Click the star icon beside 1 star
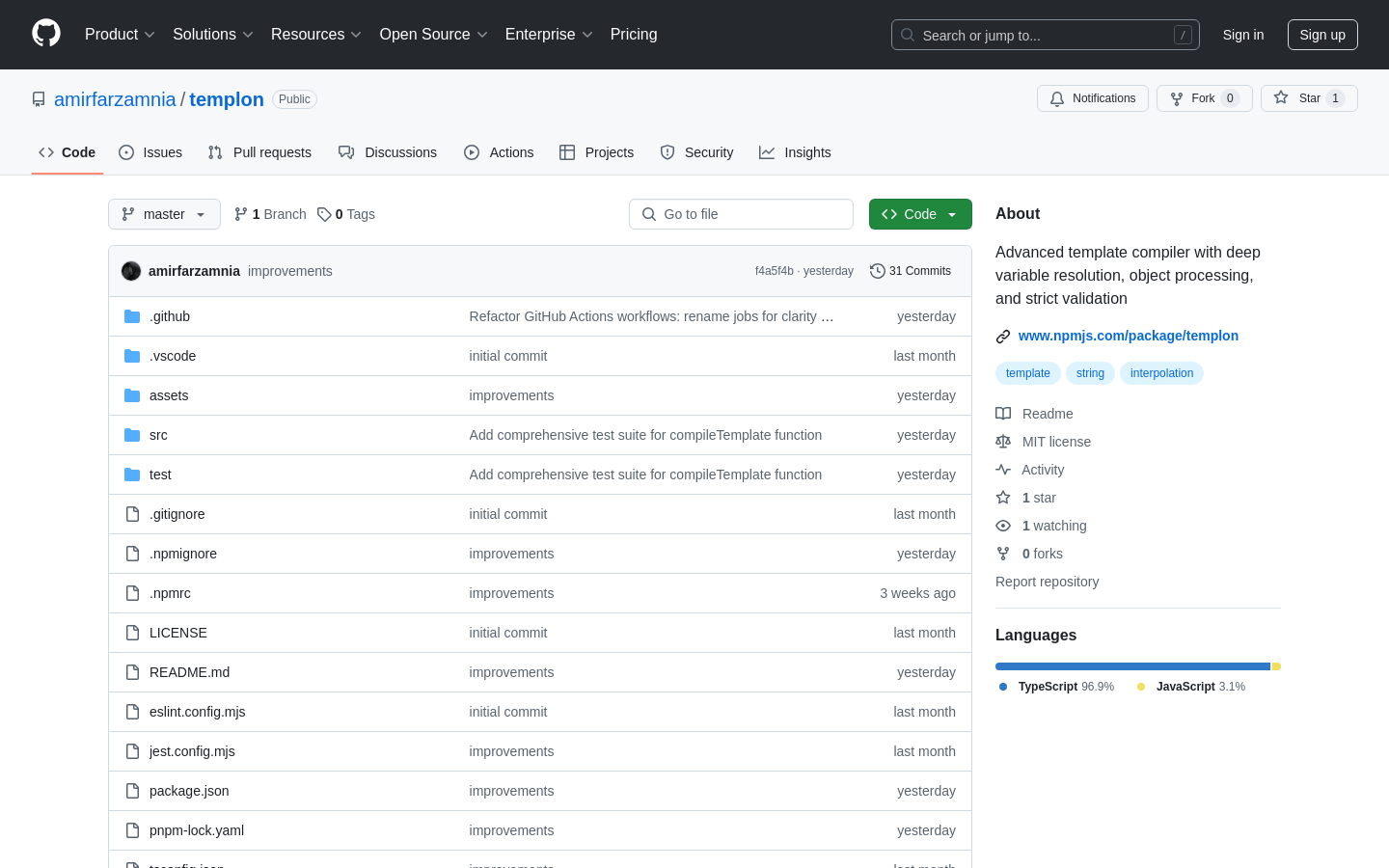This screenshot has height=868, width=1389. pos(1003,498)
